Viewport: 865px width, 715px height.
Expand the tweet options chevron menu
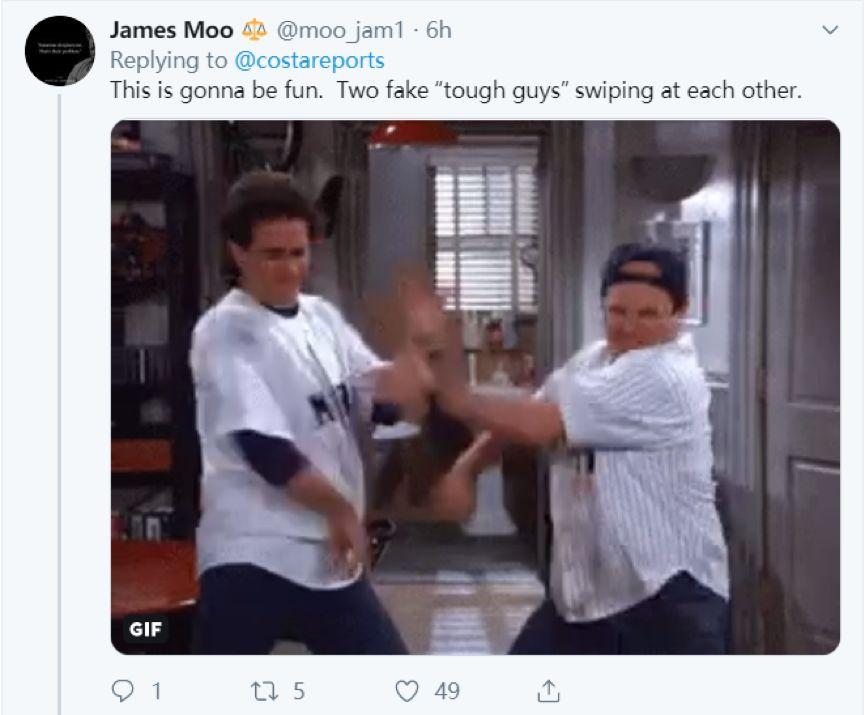click(830, 30)
